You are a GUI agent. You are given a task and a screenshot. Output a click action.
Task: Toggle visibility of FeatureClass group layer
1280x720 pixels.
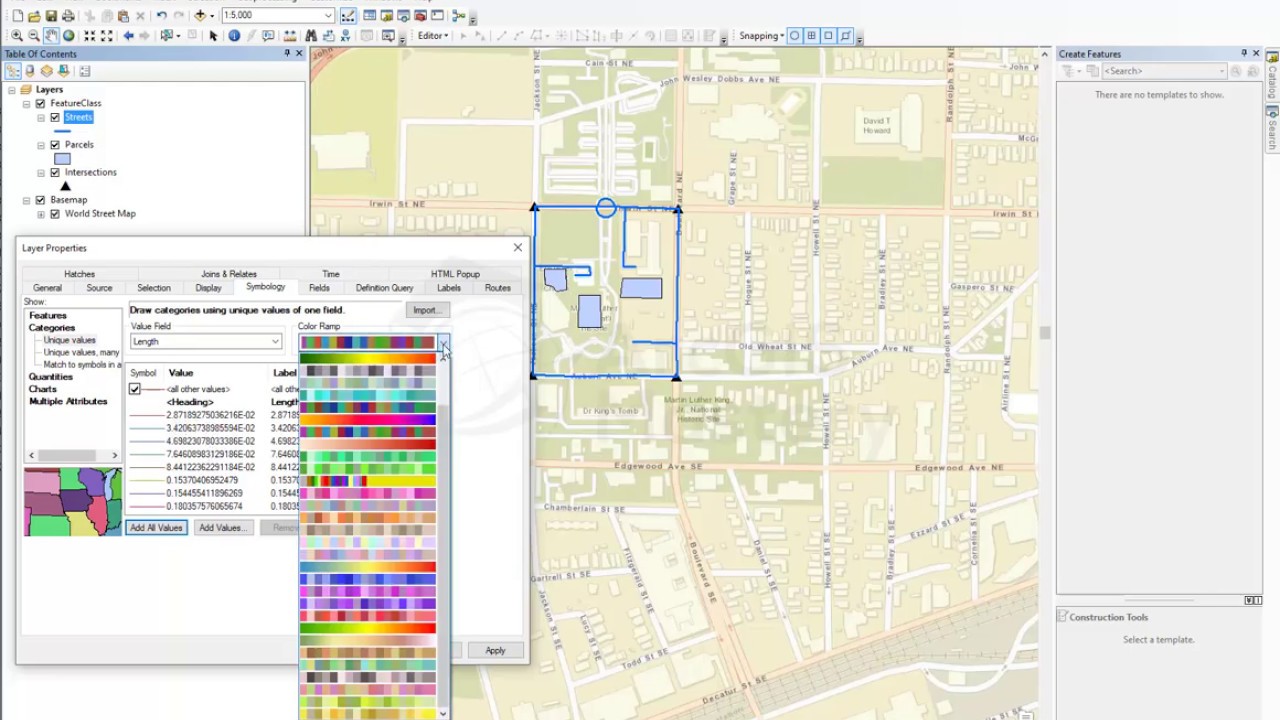(x=41, y=103)
